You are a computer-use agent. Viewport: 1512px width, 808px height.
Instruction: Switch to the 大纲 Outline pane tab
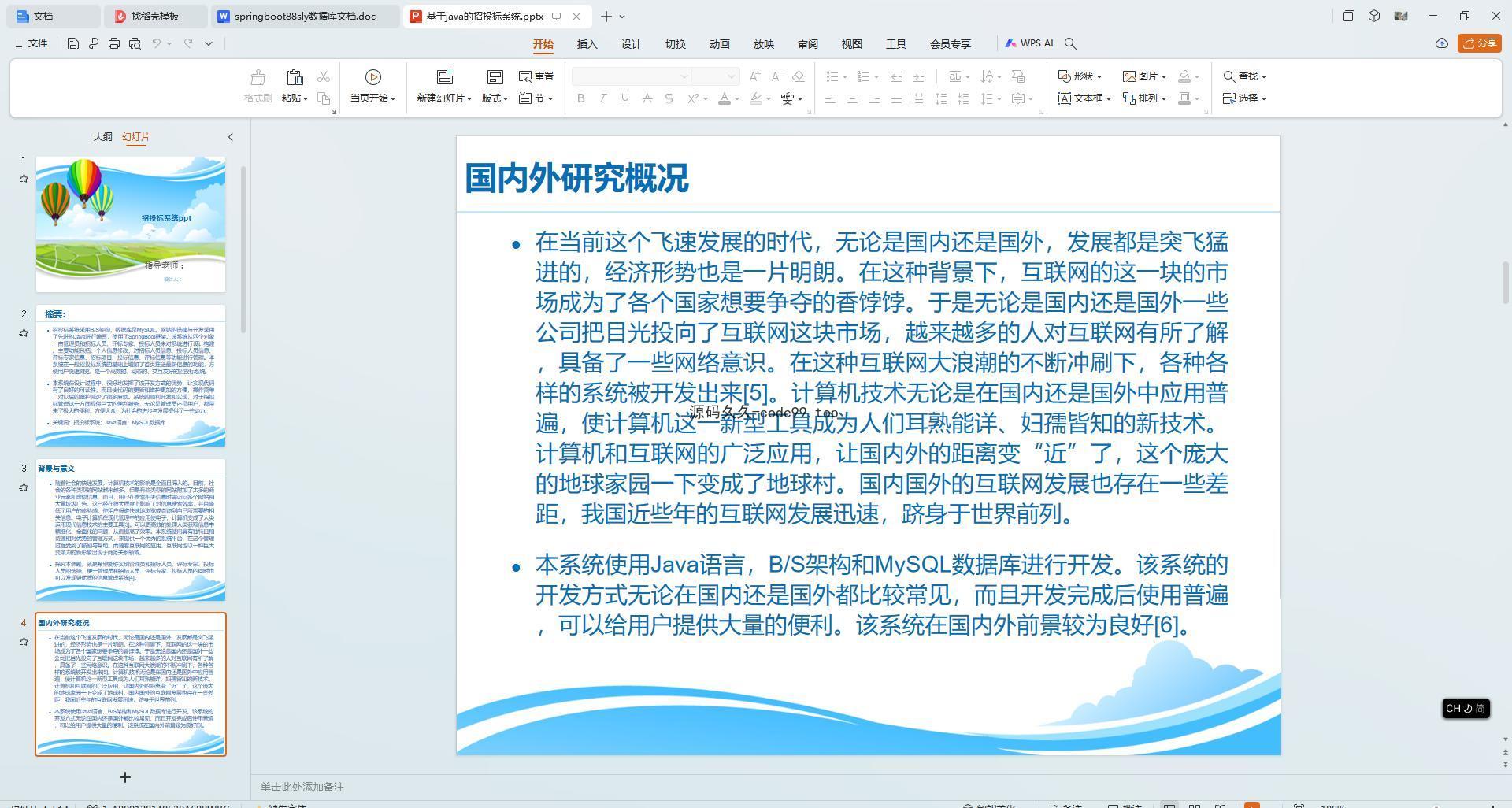[x=102, y=137]
